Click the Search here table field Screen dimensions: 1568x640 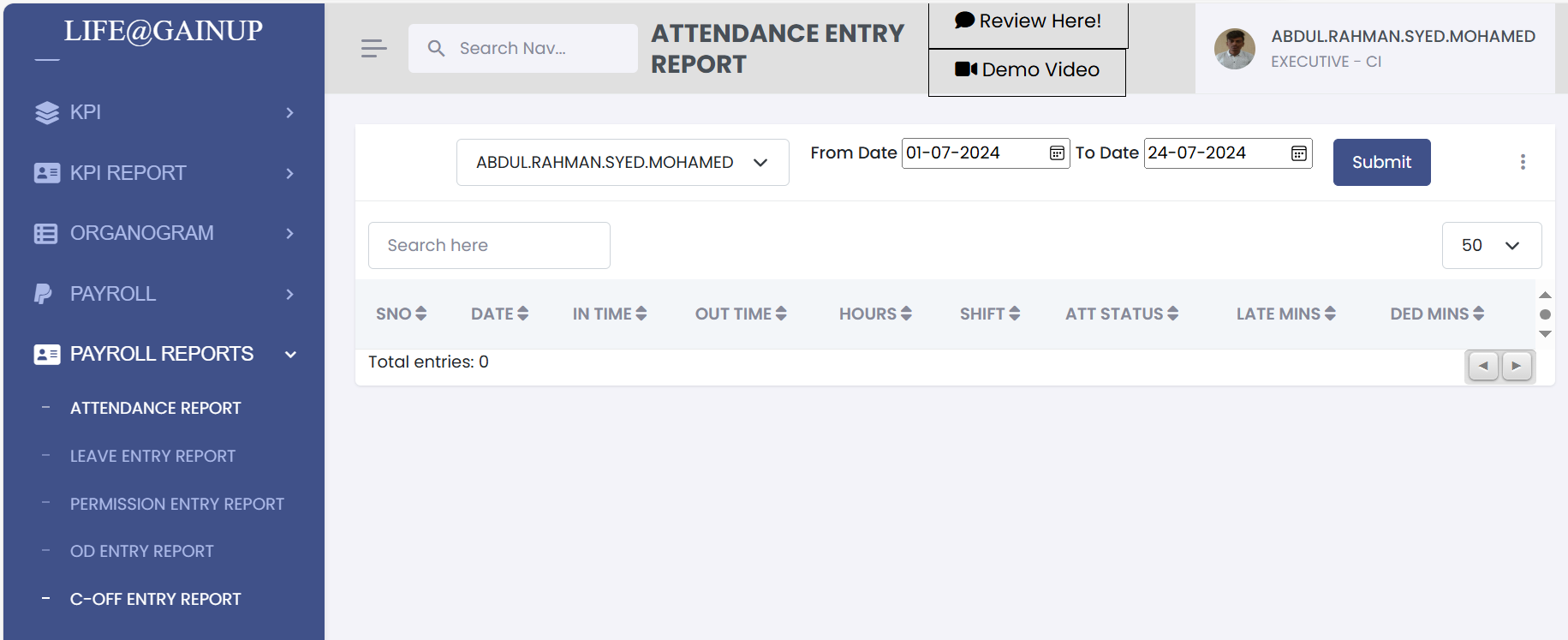[489, 246]
